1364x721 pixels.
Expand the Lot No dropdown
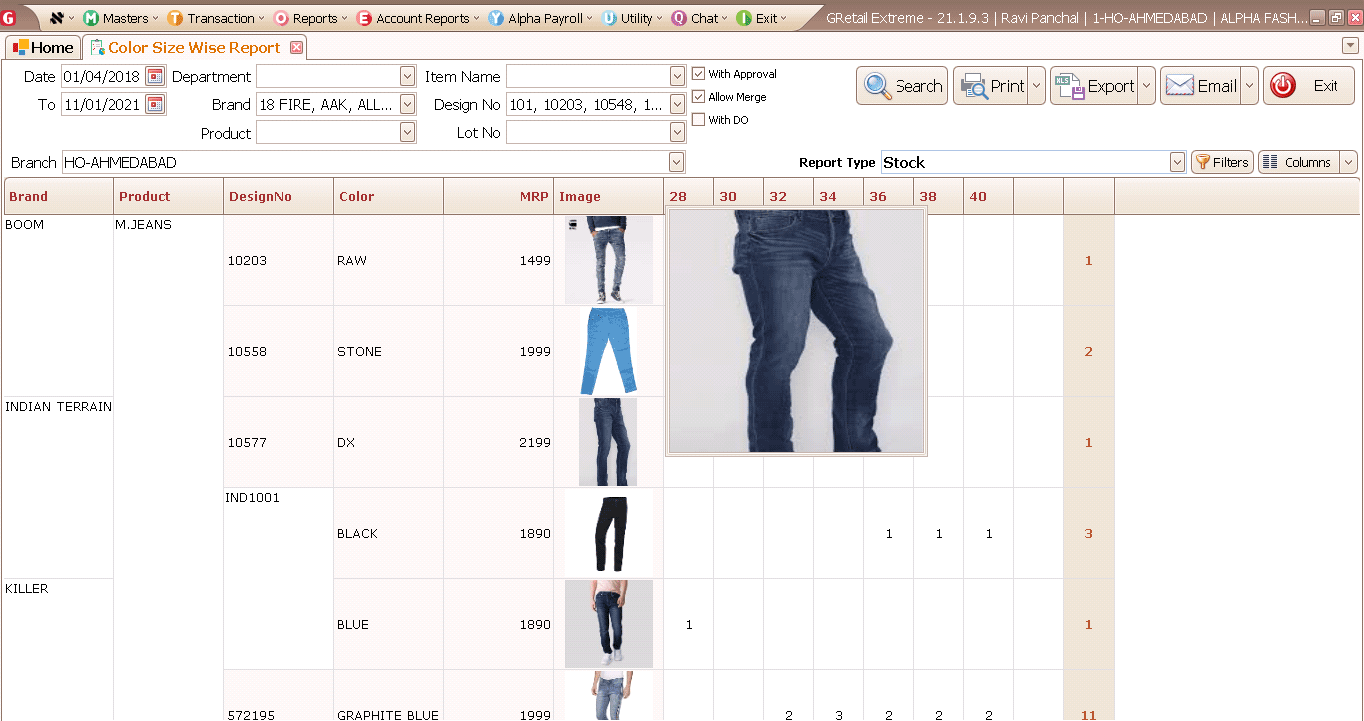677,132
